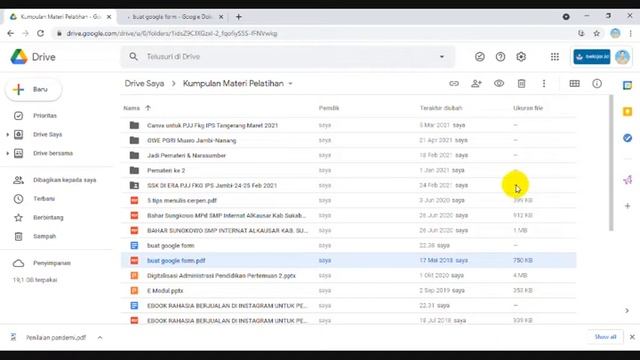Expand the Drive bersama tree arrow
The height and width of the screenshot is (360, 640).
[x=7, y=153]
